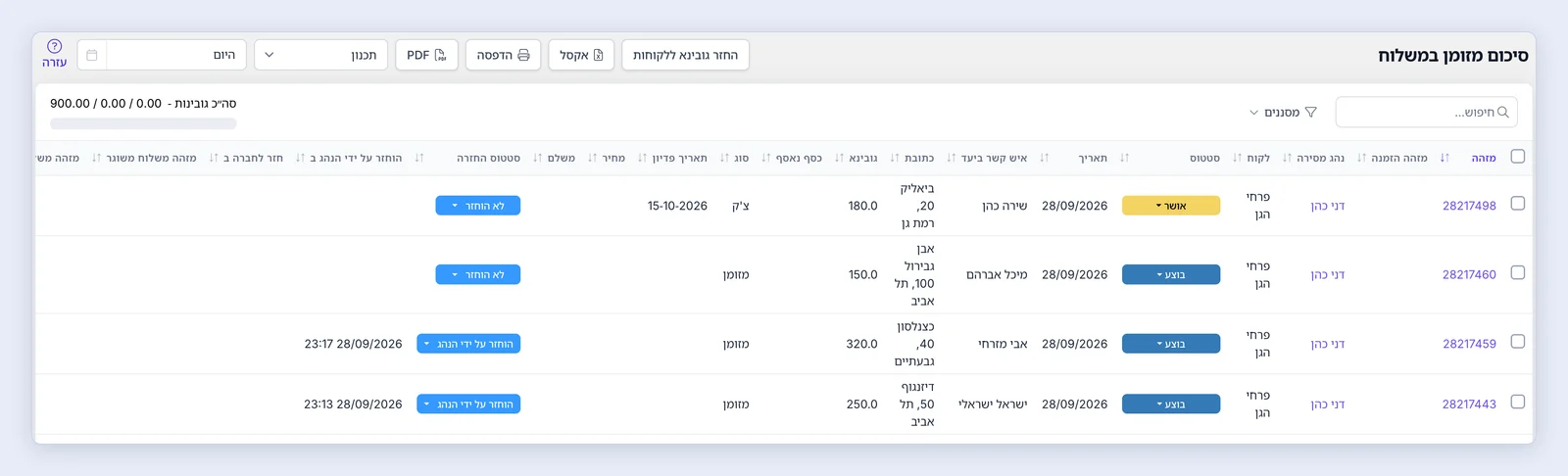Expand the מסננים filters panel
The image size is (1568, 476).
pyautogui.click(x=1283, y=113)
